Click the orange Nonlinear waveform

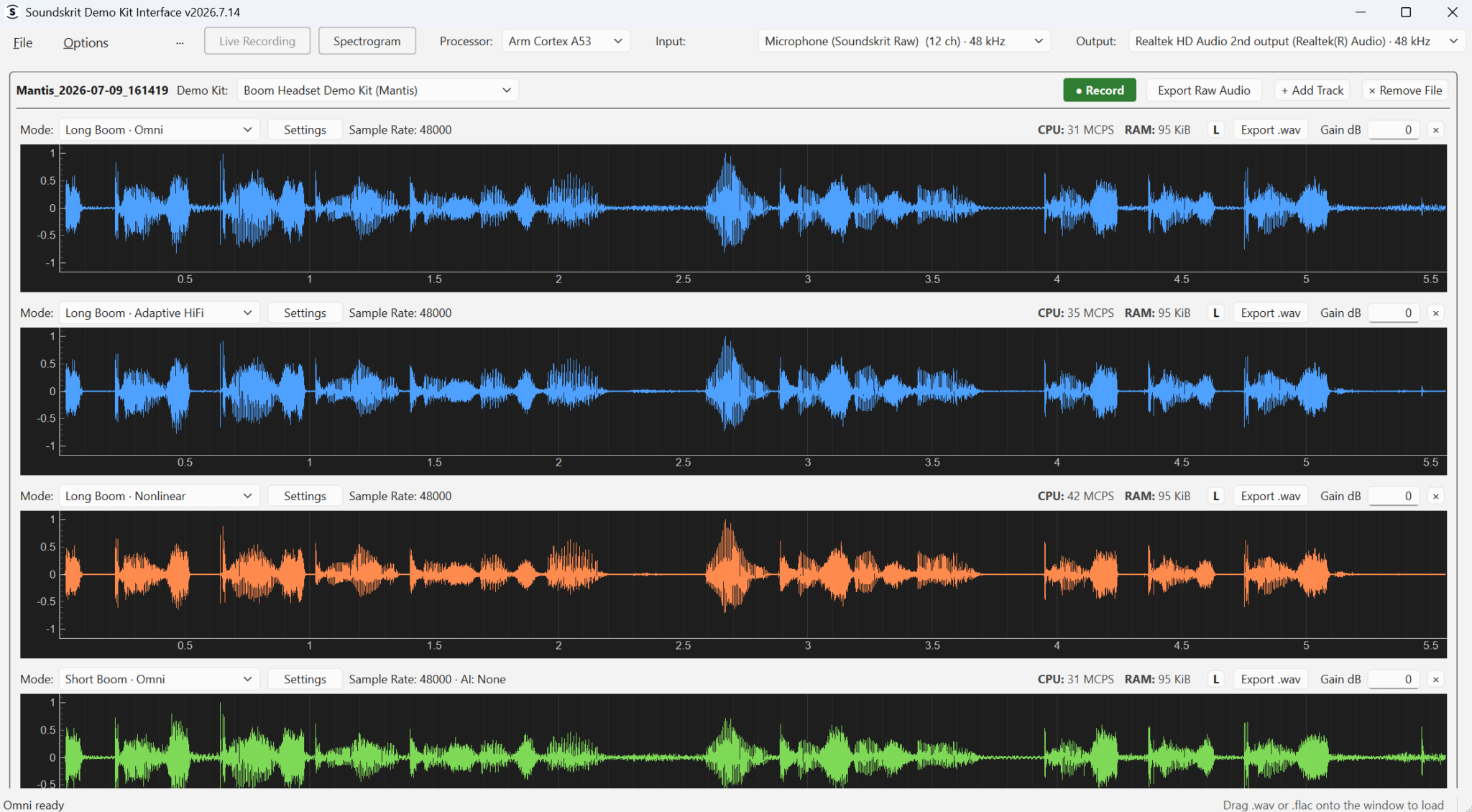pyautogui.click(x=733, y=584)
